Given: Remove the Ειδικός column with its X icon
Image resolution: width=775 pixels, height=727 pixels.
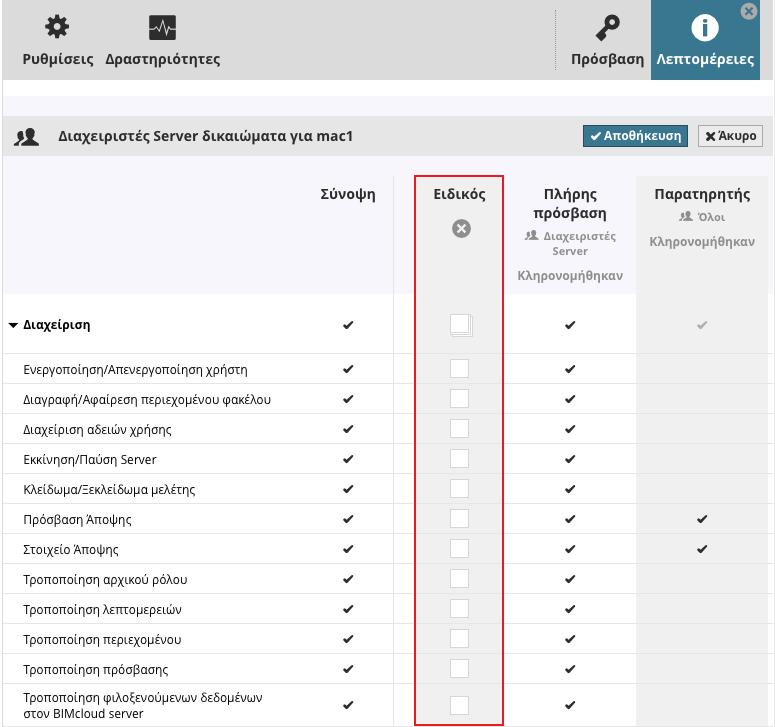Looking at the screenshot, I should click(x=460, y=229).
